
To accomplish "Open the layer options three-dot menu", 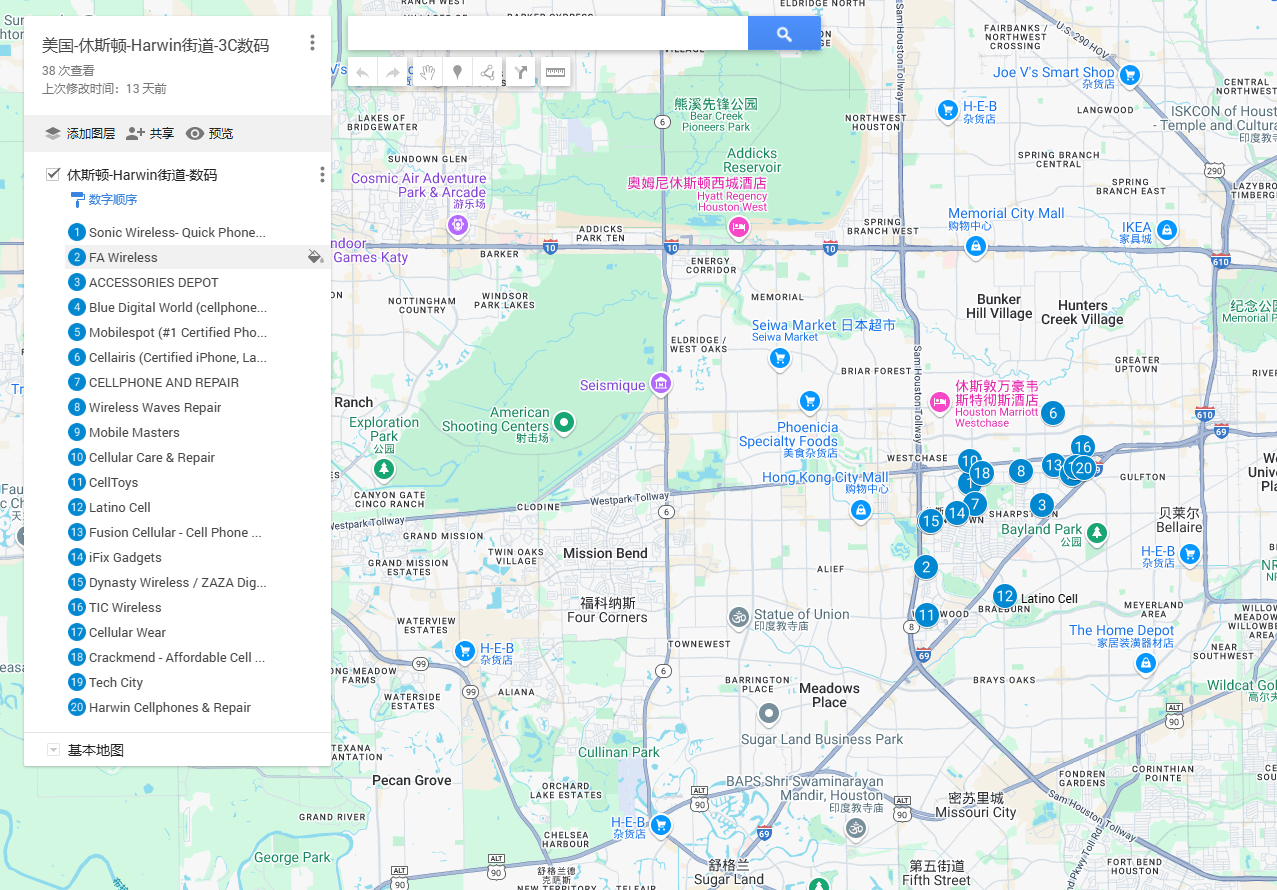I will [322, 175].
